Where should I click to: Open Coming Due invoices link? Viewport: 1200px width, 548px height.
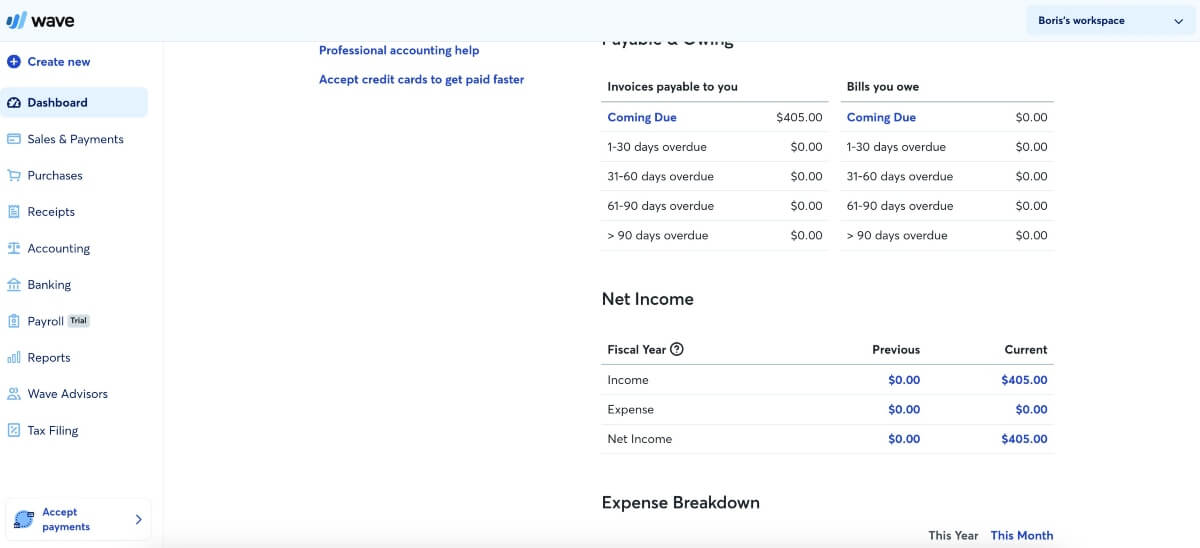(x=642, y=118)
